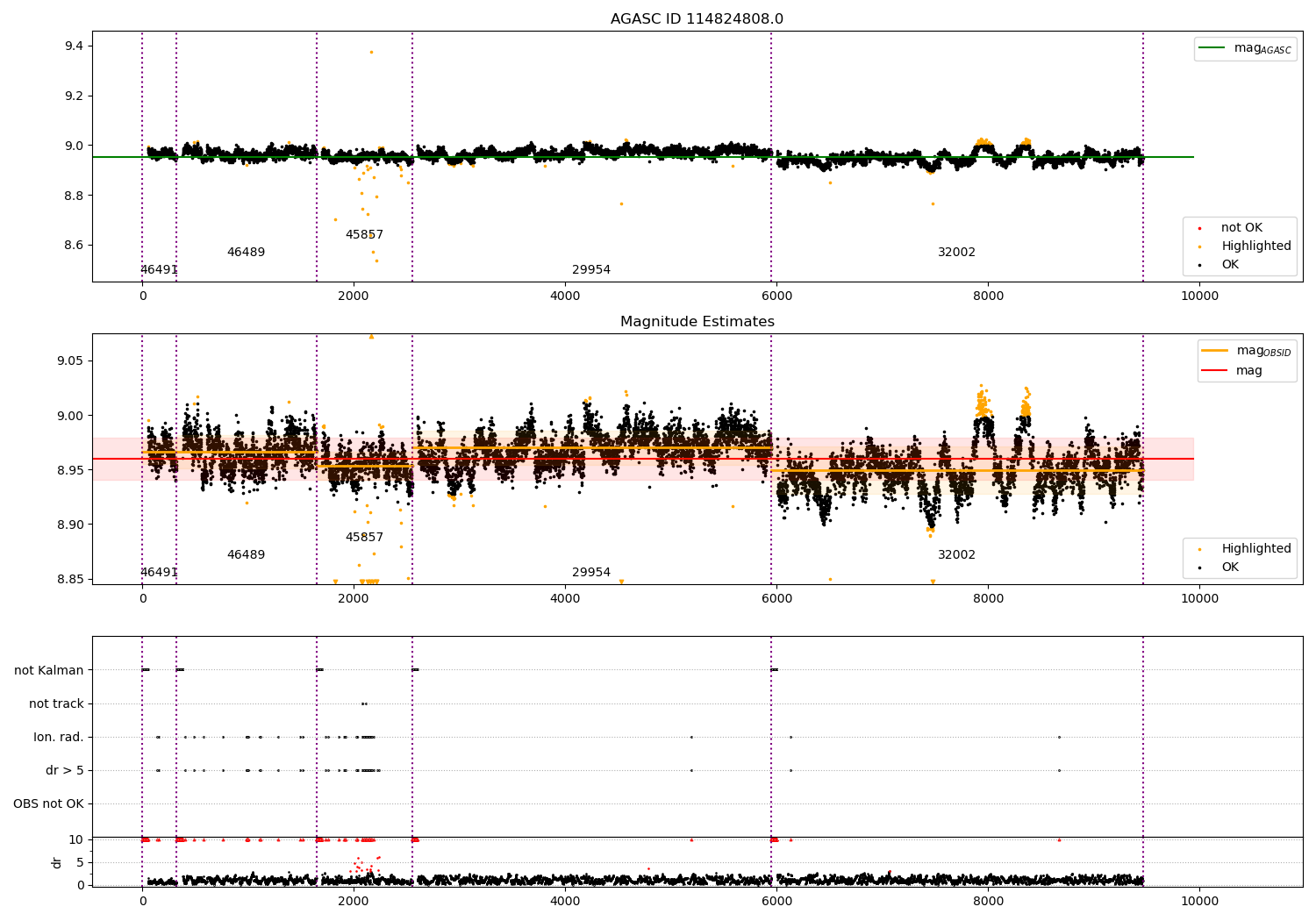The image size is (1316, 921).
Task: Click the 8000 x-axis tick of top plot
Action: (x=988, y=296)
